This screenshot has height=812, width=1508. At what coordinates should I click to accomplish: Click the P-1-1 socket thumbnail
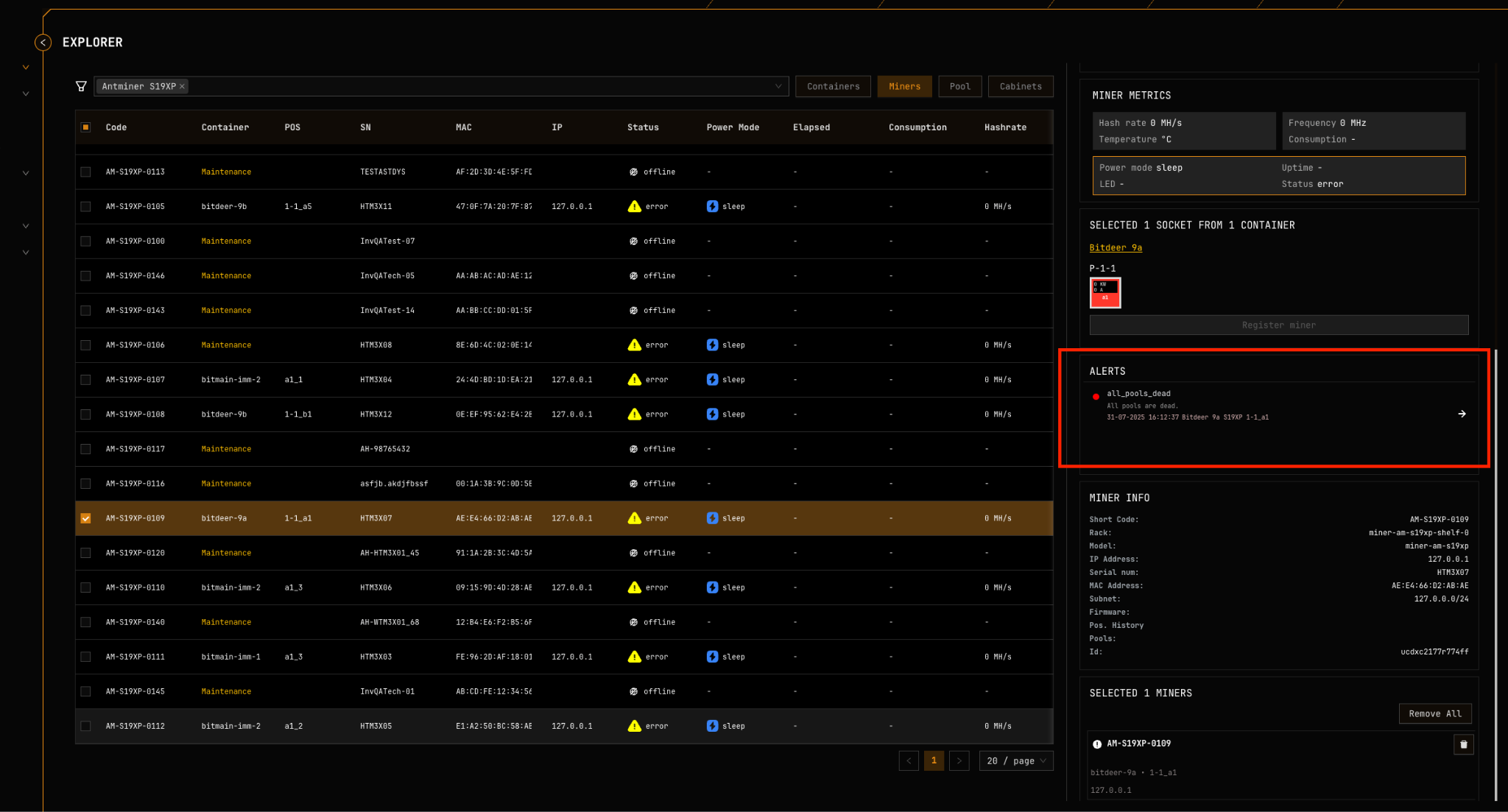coord(1104,292)
